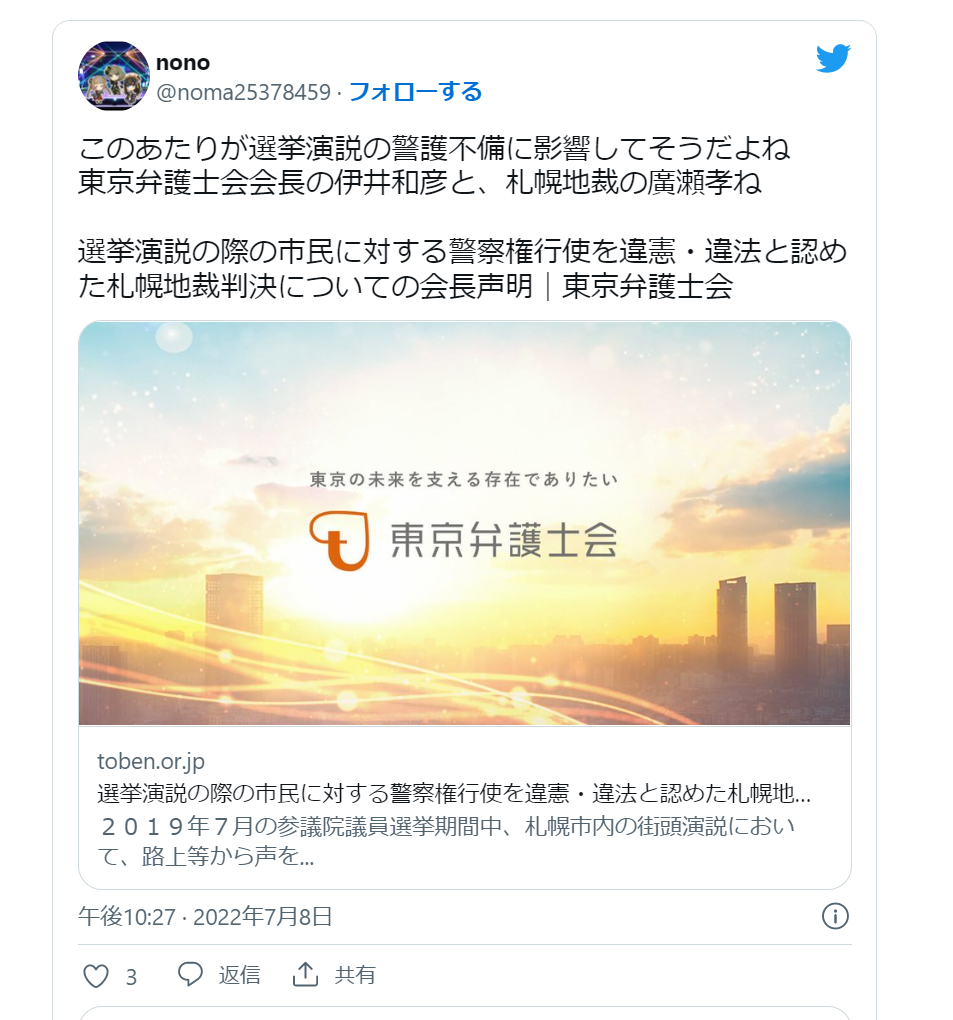Open the 東京弁護士会 preview image
The height and width of the screenshot is (1020, 953).
(464, 523)
